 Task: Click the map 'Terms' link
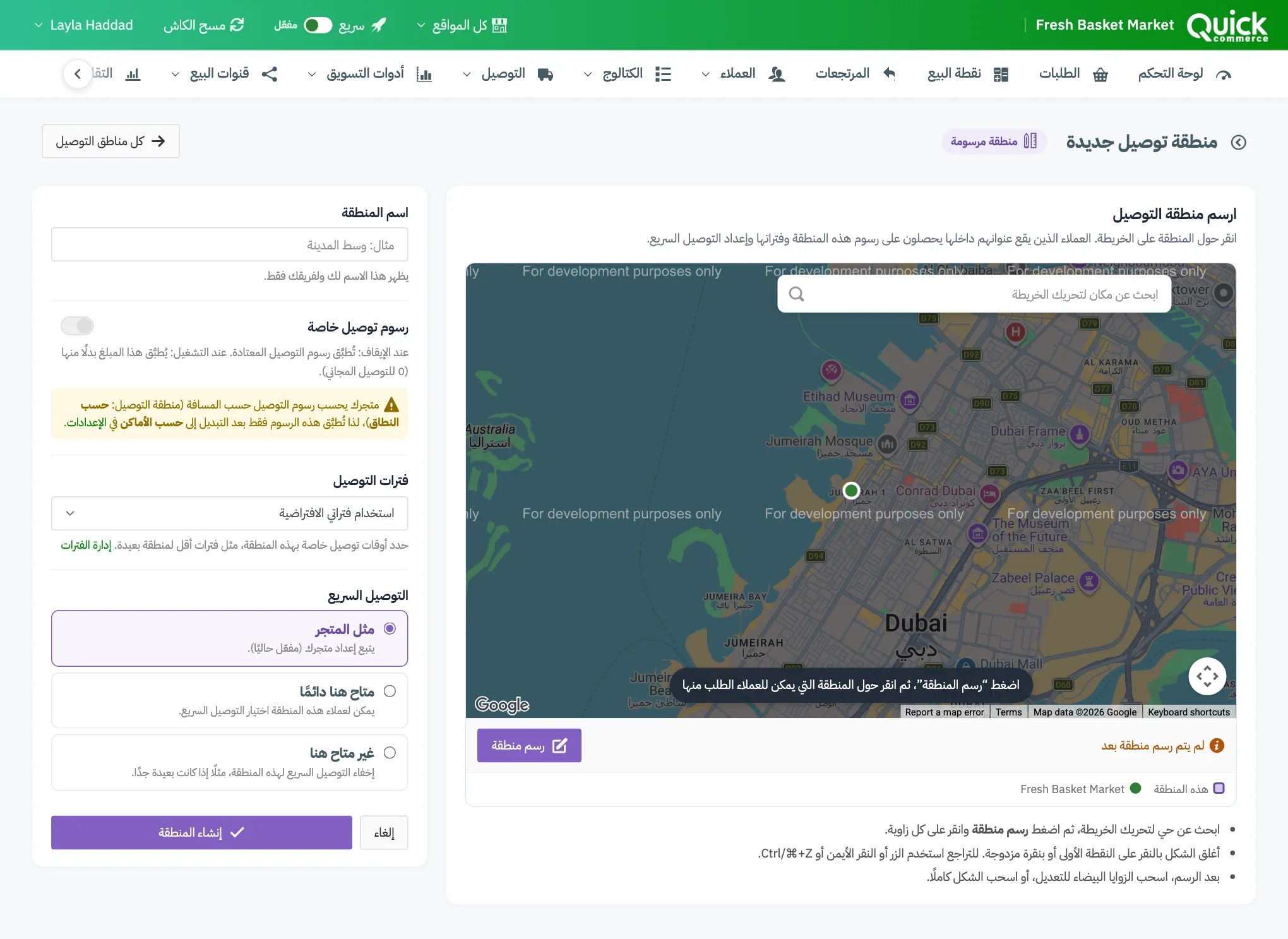[1008, 712]
